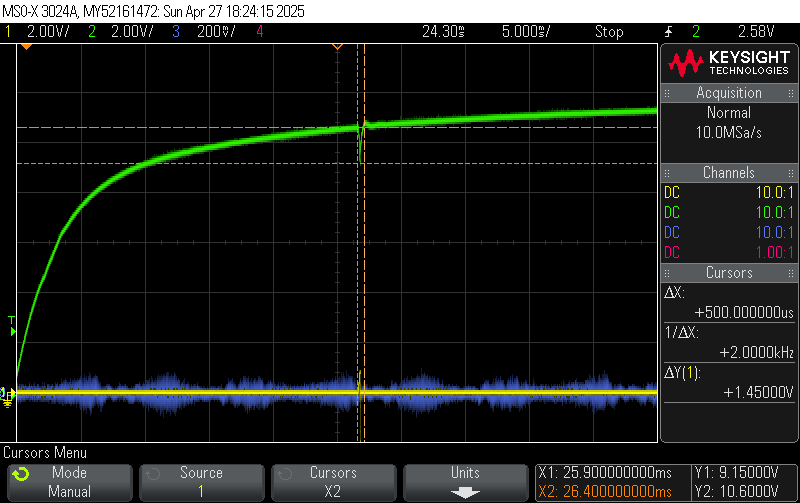
Task: Click the 10.0MSa/s sample rate
Action: [729, 133]
